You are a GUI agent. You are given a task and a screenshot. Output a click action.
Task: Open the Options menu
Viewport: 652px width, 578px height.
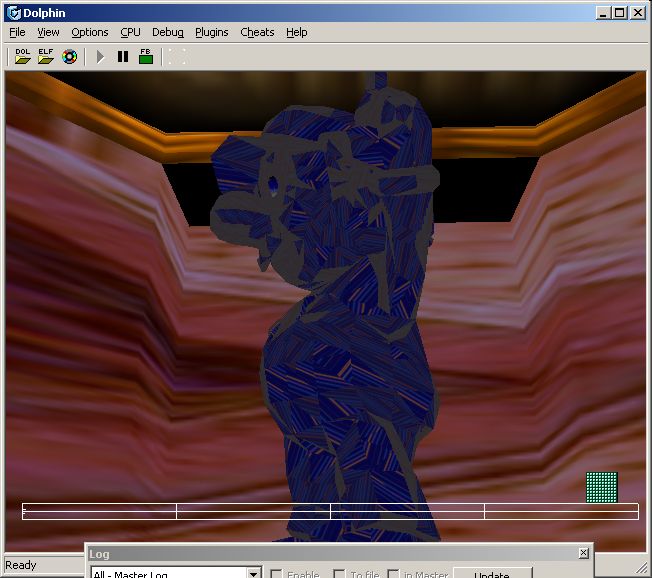pyautogui.click(x=90, y=32)
